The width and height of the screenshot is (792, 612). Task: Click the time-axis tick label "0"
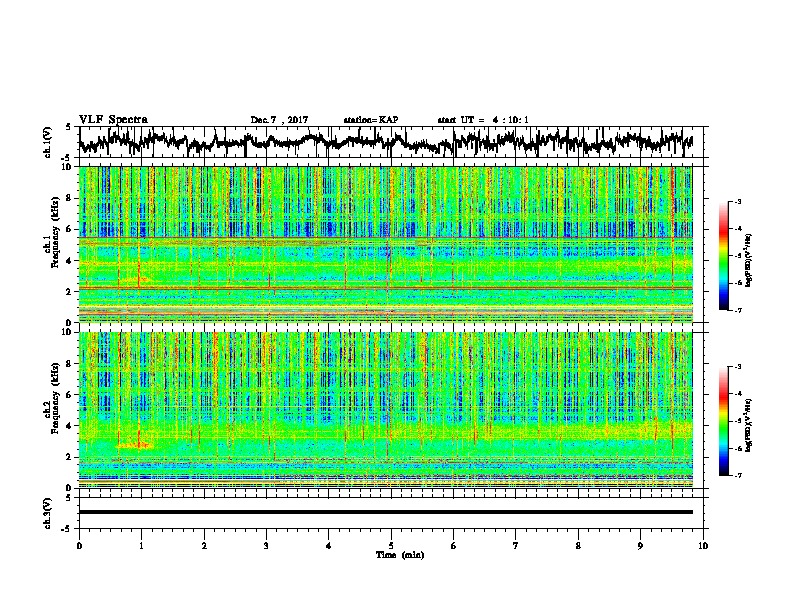pyautogui.click(x=79, y=546)
